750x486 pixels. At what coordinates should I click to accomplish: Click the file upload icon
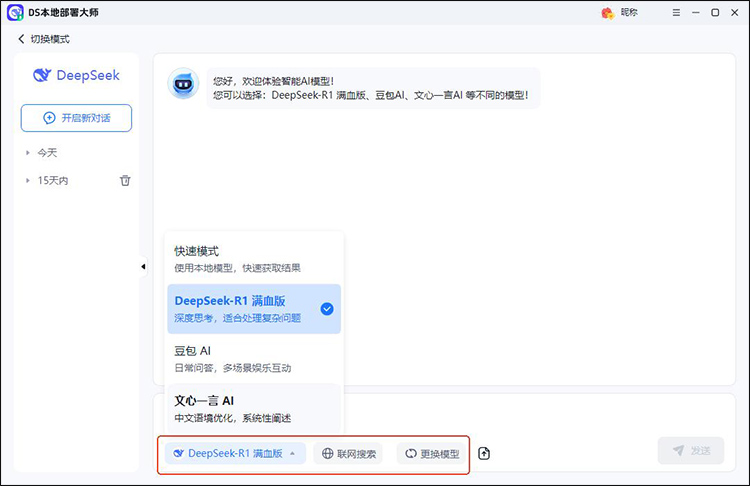click(x=484, y=453)
